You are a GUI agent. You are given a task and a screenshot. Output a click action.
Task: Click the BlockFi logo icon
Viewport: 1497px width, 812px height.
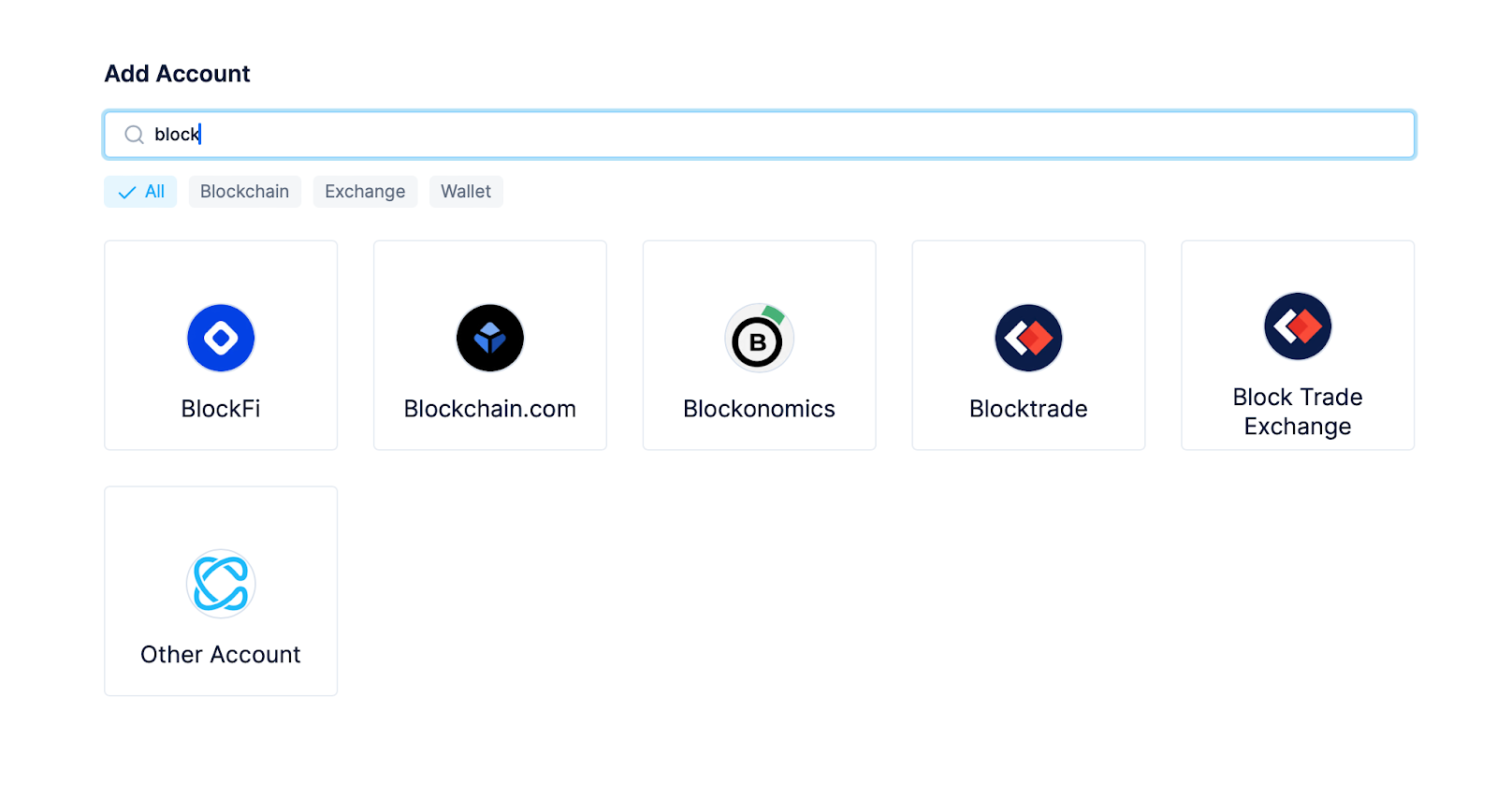(x=221, y=338)
